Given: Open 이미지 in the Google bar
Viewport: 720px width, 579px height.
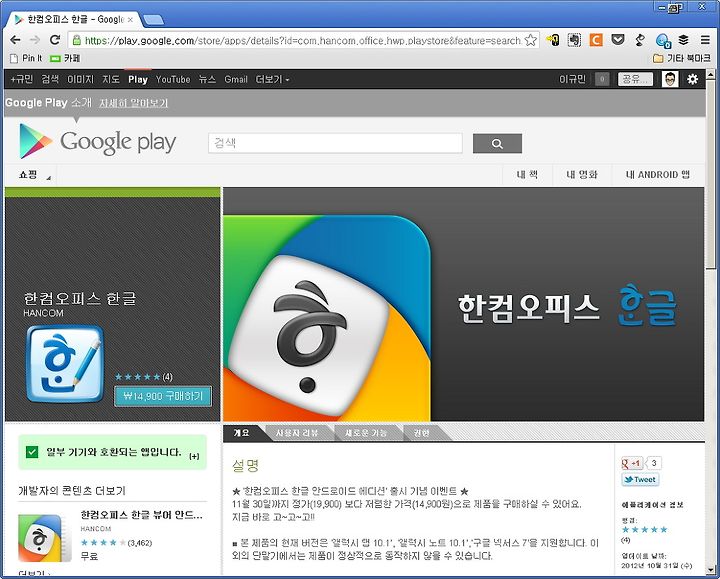Looking at the screenshot, I should [x=80, y=79].
